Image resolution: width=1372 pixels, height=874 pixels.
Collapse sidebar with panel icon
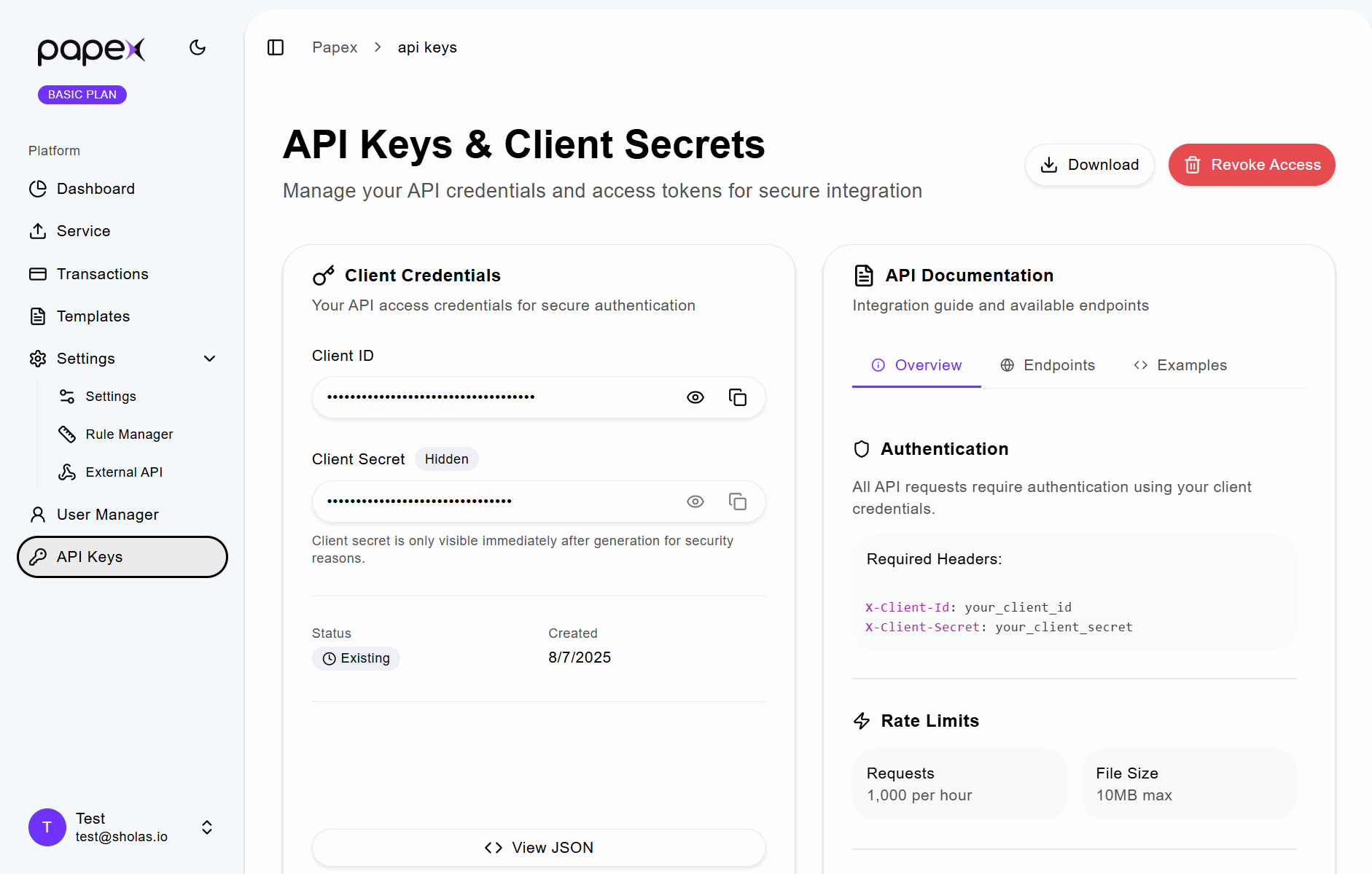(x=276, y=47)
